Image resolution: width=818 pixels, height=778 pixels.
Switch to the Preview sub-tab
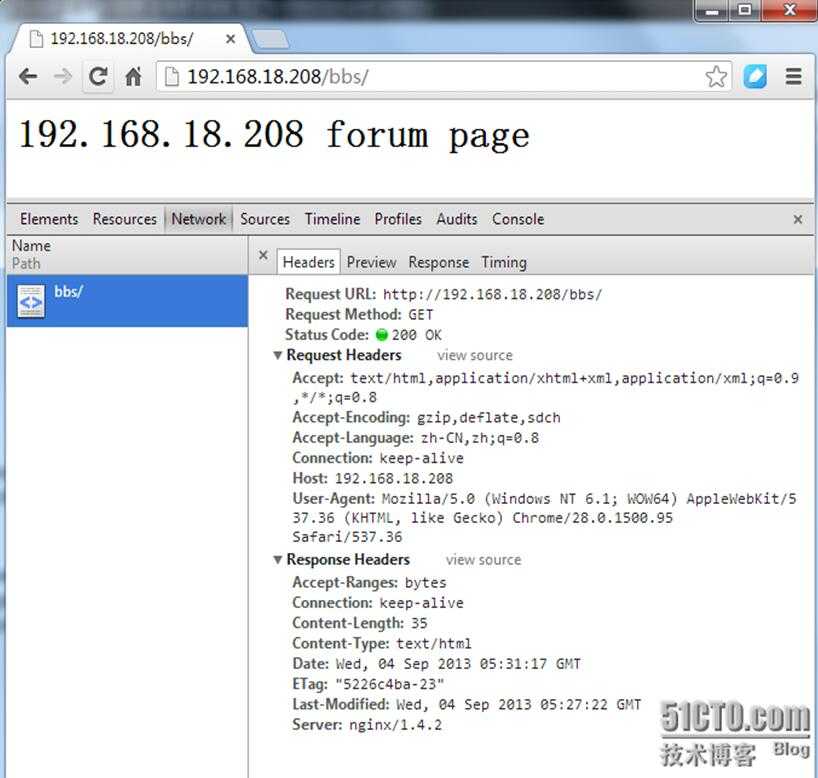click(x=371, y=262)
